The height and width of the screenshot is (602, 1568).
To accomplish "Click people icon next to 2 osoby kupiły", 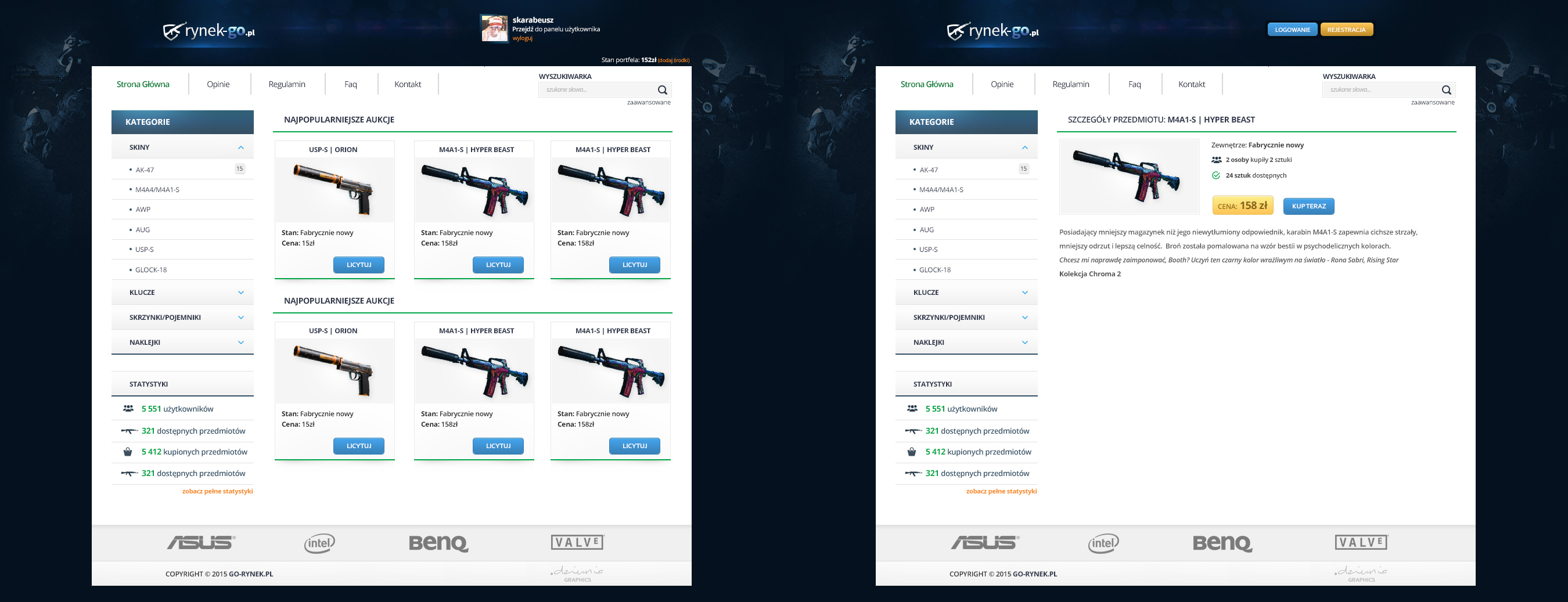I will coord(1216,160).
